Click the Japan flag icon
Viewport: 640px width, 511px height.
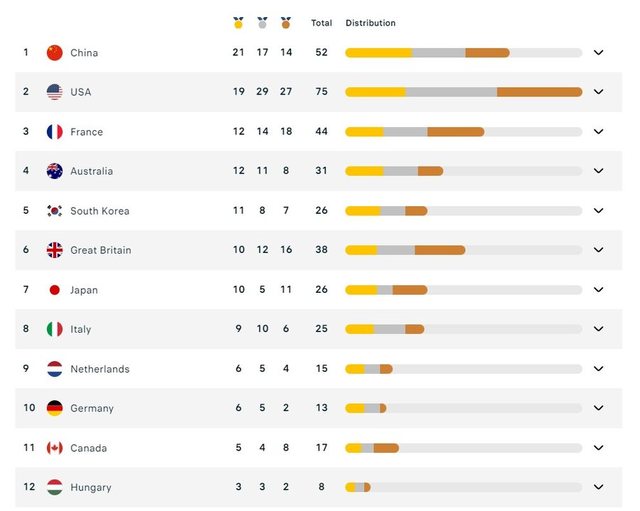(x=55, y=290)
